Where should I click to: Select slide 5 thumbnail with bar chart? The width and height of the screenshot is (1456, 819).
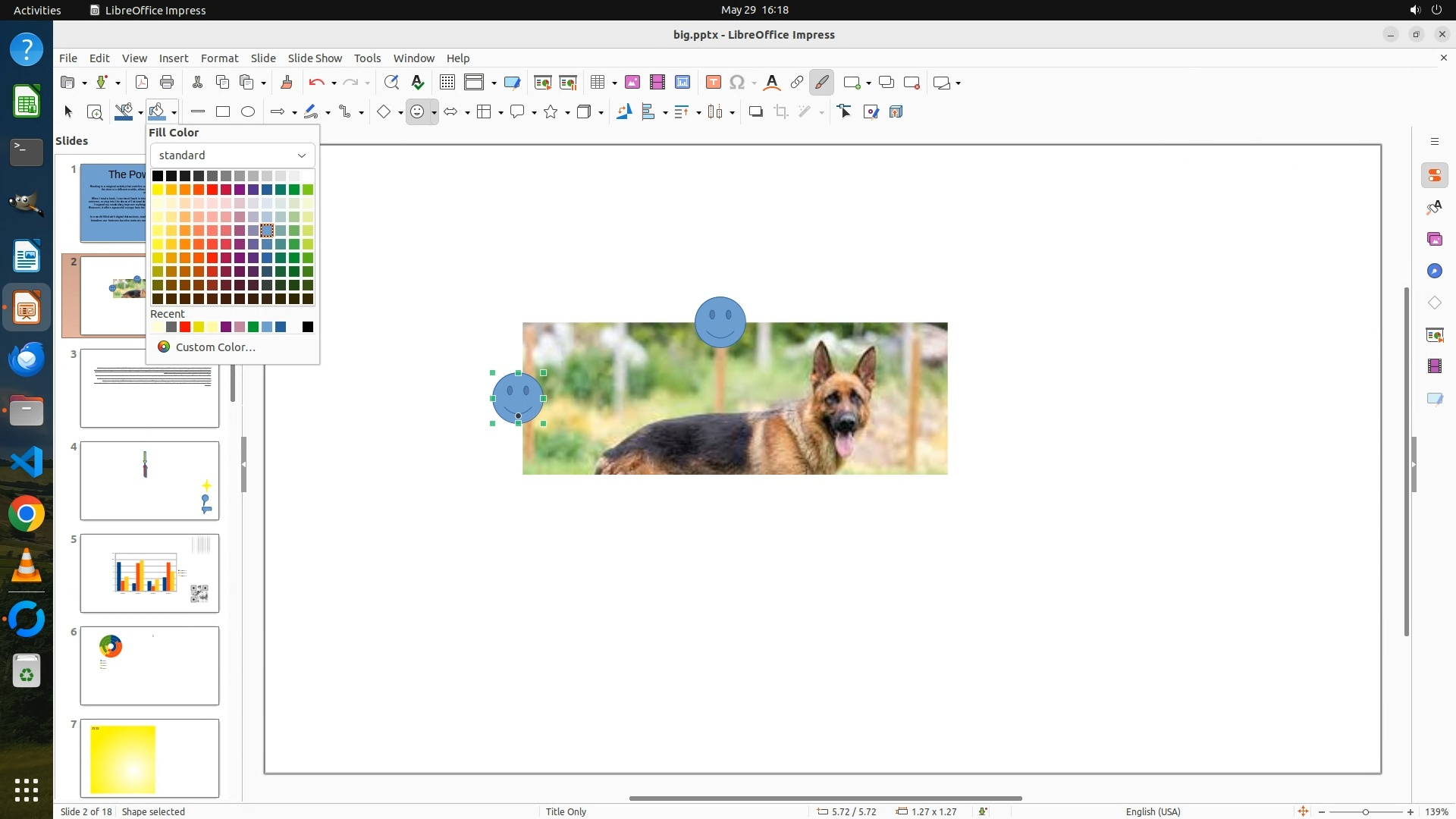149,573
